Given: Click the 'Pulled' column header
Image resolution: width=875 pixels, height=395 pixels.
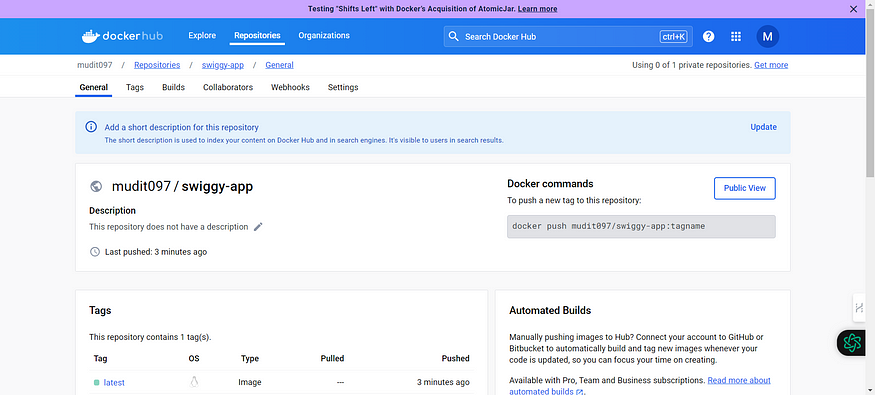Looking at the screenshot, I should tap(333, 358).
